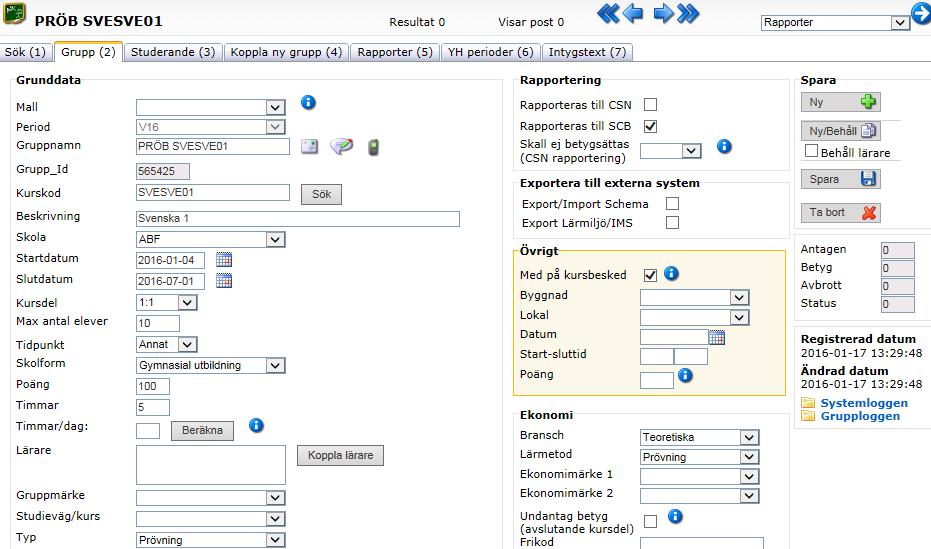Screen dimensions: 931x549
Task: Click the application logo icon
Action: pyautogui.click(x=14, y=12)
